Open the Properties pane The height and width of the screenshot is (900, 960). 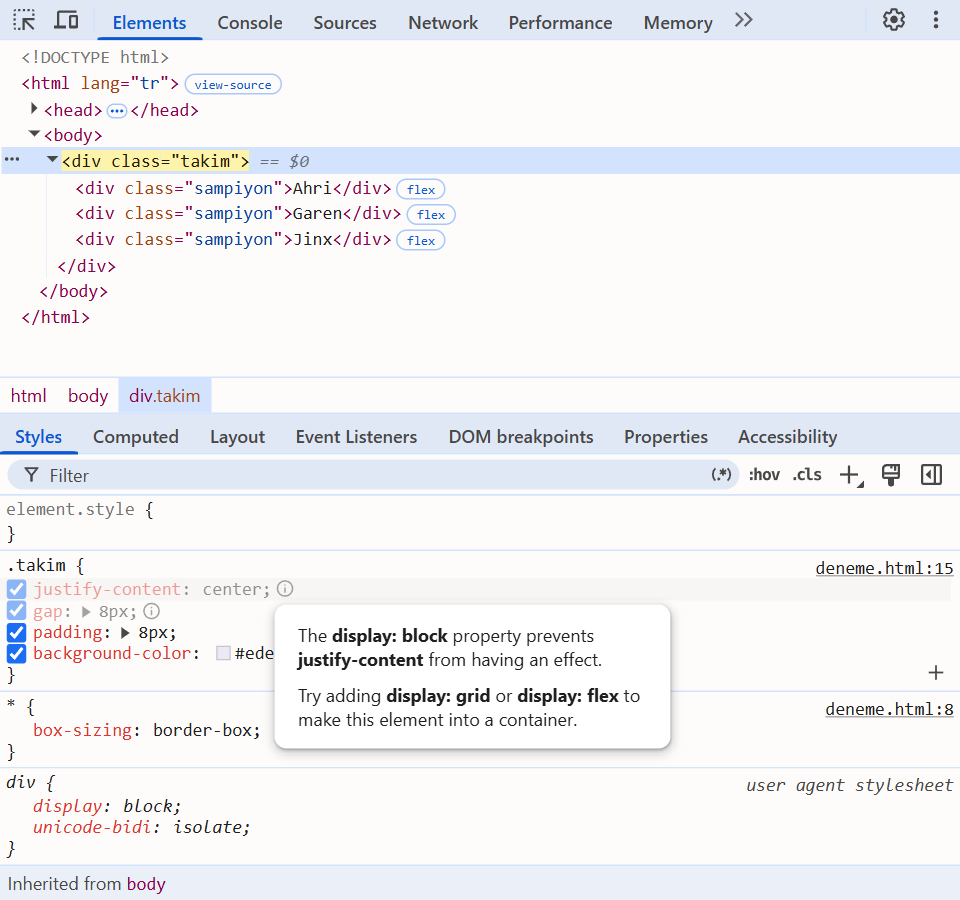coord(666,437)
